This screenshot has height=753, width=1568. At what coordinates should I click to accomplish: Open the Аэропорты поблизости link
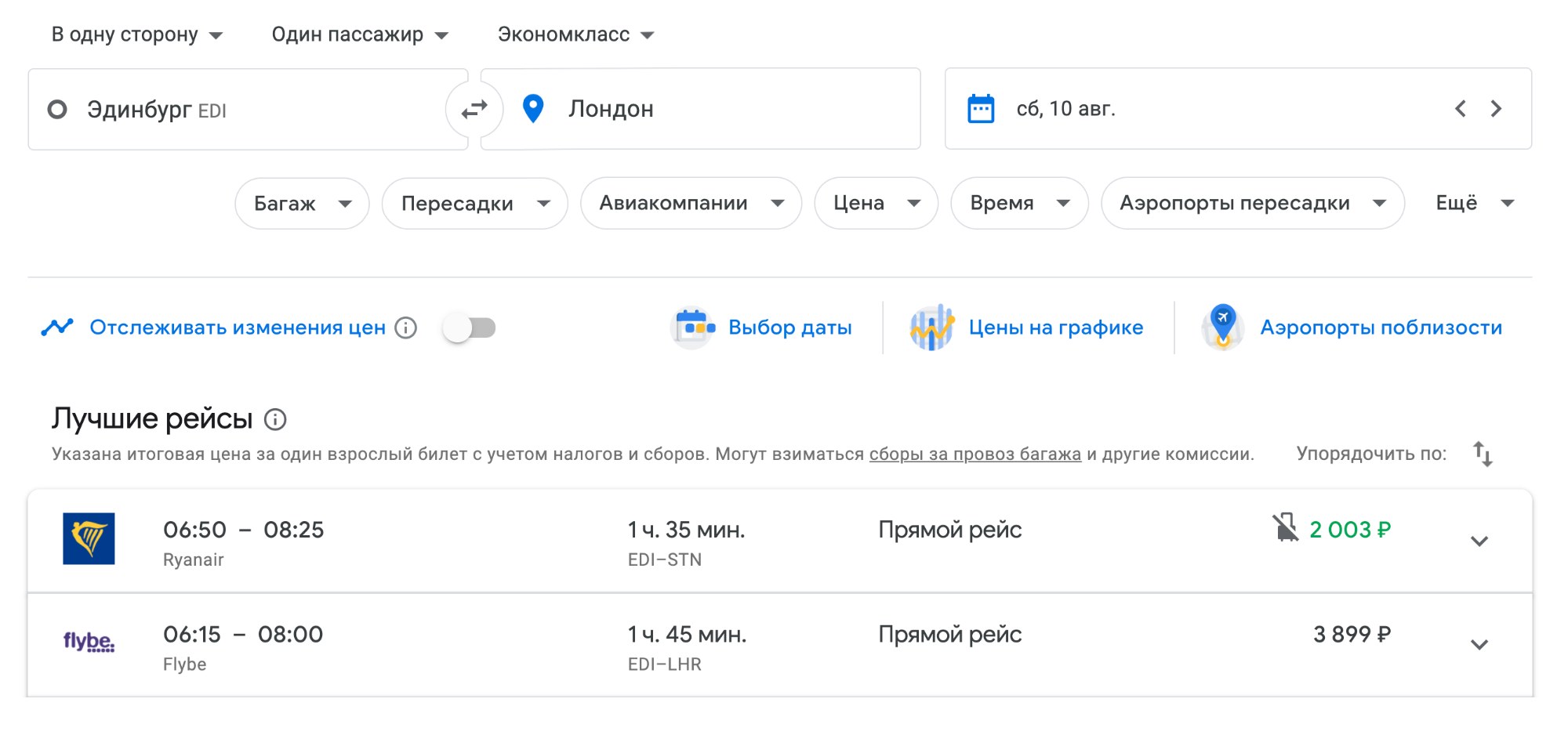(1381, 328)
